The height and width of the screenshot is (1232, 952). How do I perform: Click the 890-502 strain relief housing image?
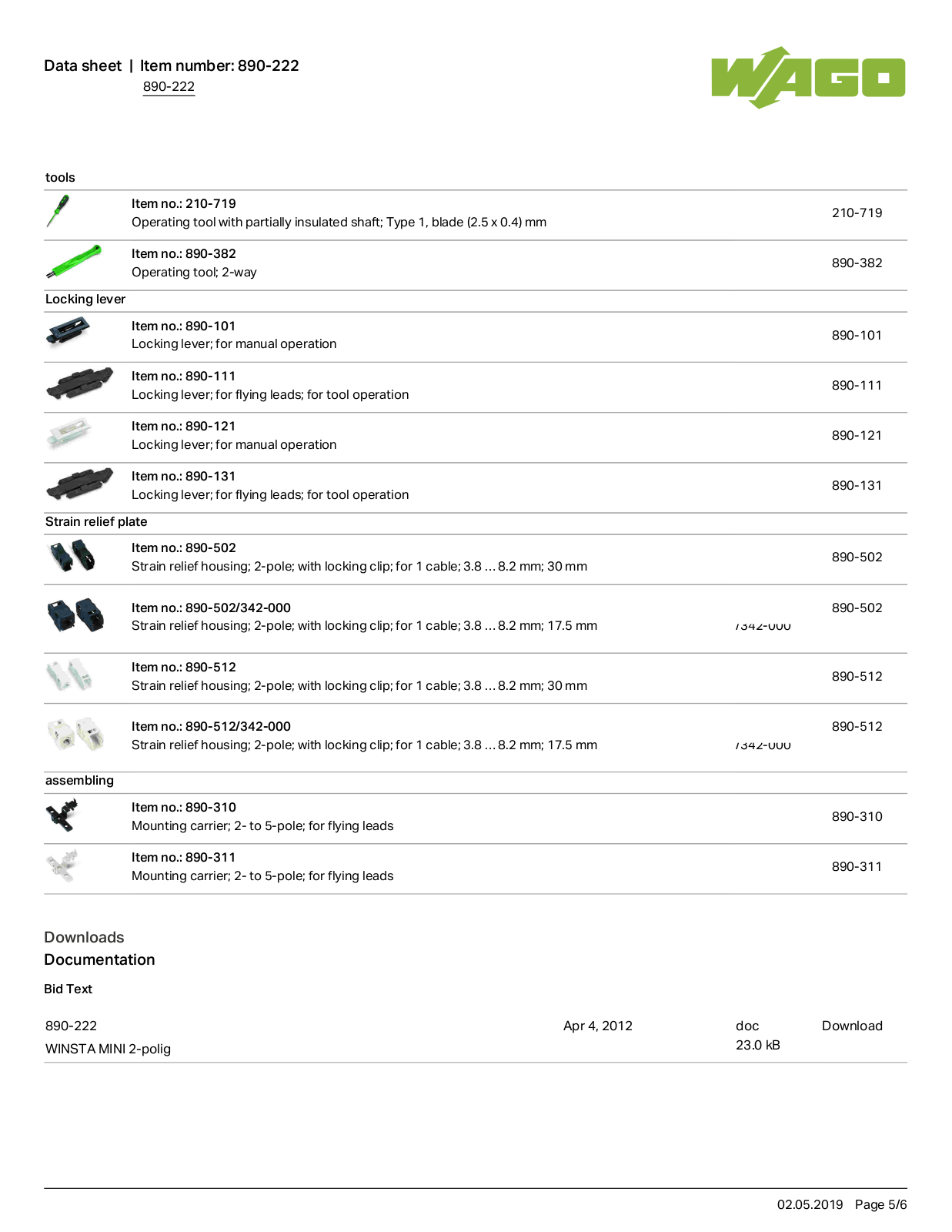point(72,556)
